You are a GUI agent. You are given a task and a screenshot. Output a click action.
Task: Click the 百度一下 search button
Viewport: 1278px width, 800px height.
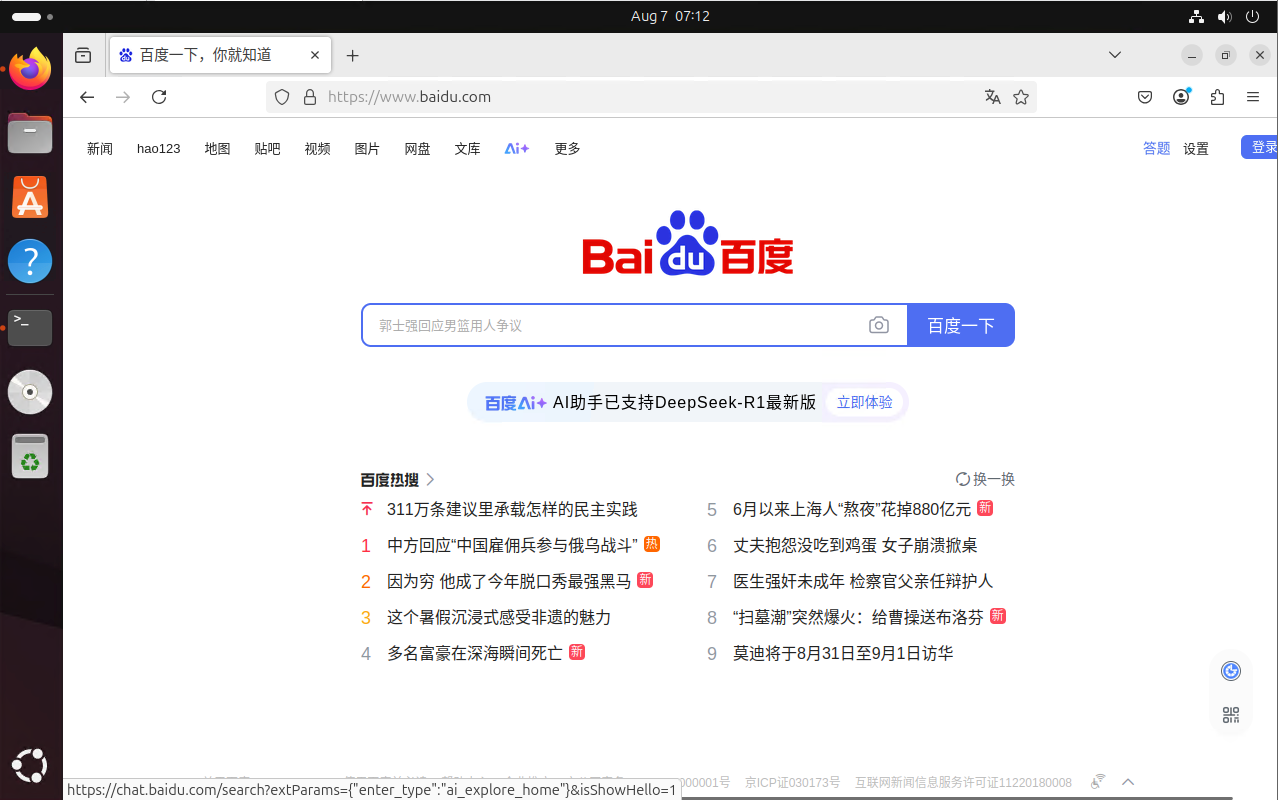click(x=961, y=325)
